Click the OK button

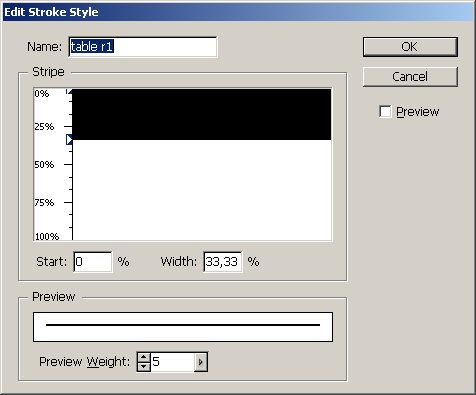(x=410, y=47)
